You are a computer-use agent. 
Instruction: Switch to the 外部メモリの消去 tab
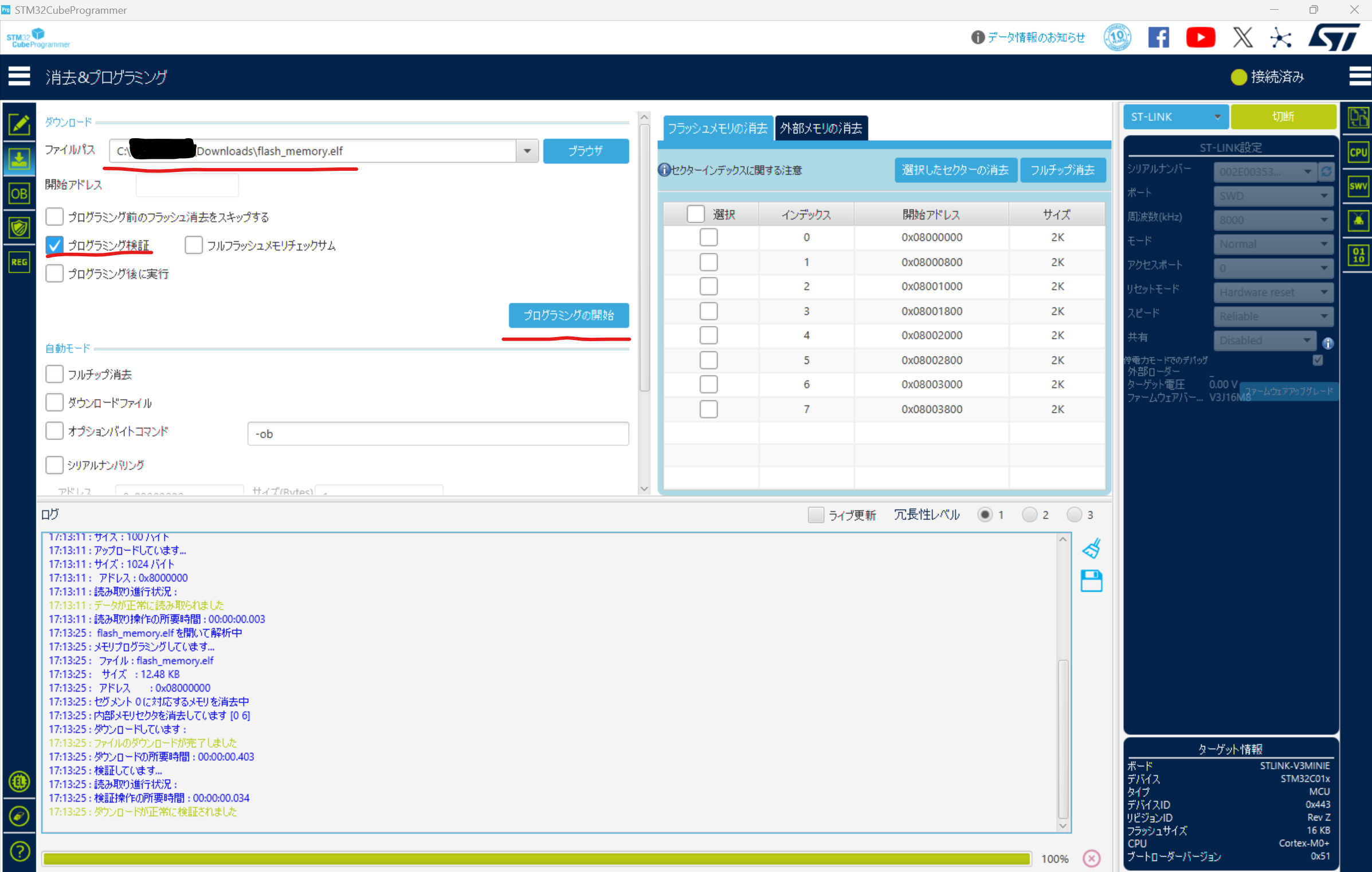(821, 128)
